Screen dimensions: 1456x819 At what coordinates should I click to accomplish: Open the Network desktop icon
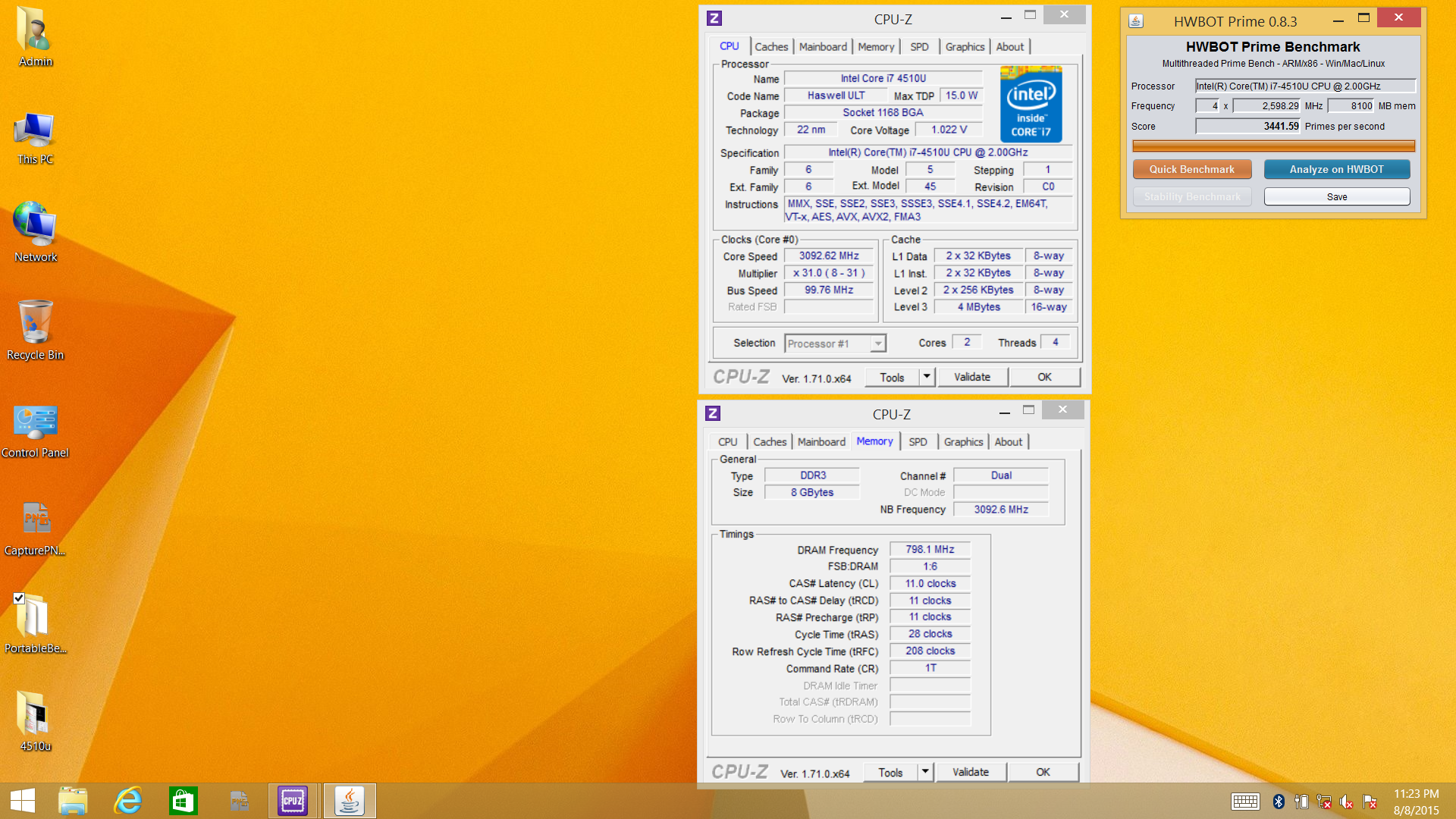pos(35,233)
